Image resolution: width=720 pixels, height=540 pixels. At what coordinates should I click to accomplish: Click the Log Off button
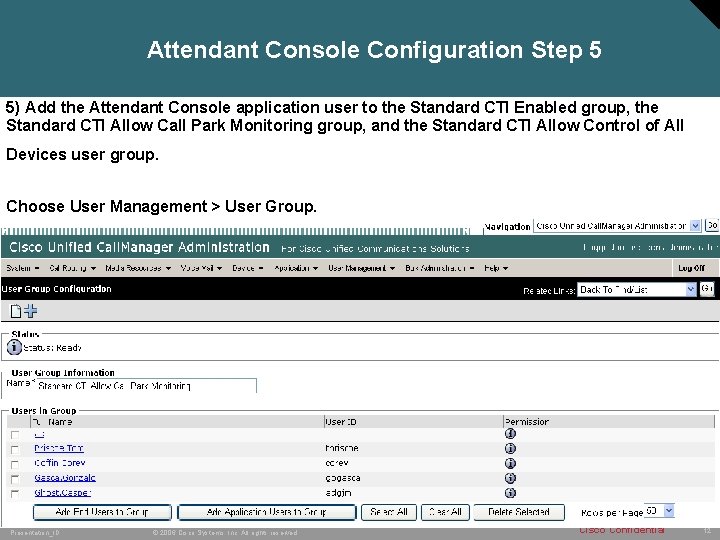click(691, 268)
